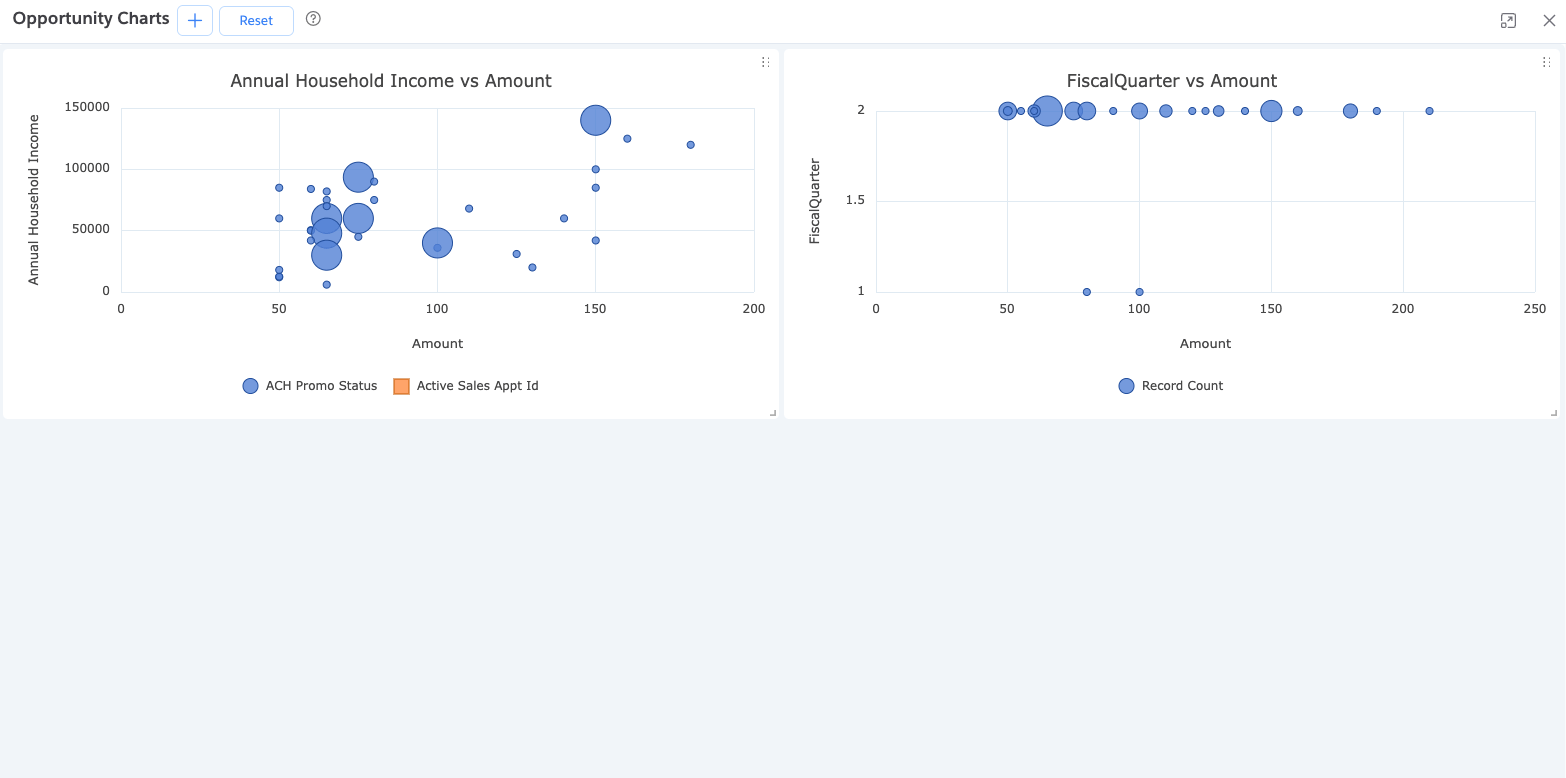Open the help question mark icon
This screenshot has width=1566, height=778.
point(313,19)
